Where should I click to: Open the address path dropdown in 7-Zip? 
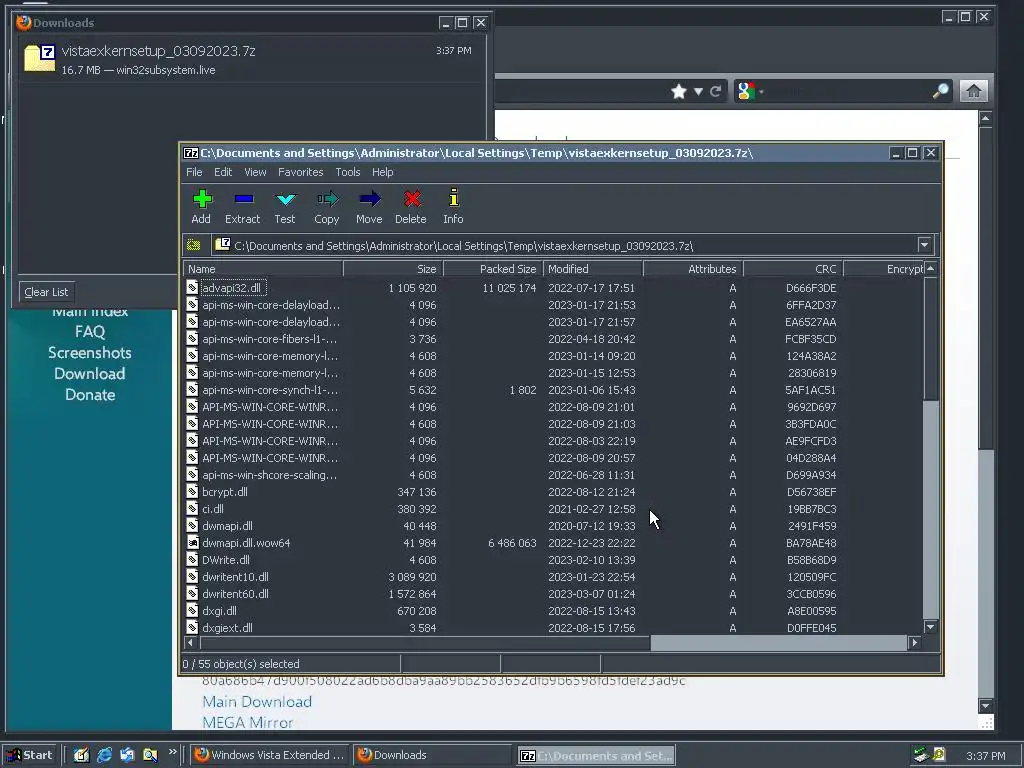click(924, 245)
